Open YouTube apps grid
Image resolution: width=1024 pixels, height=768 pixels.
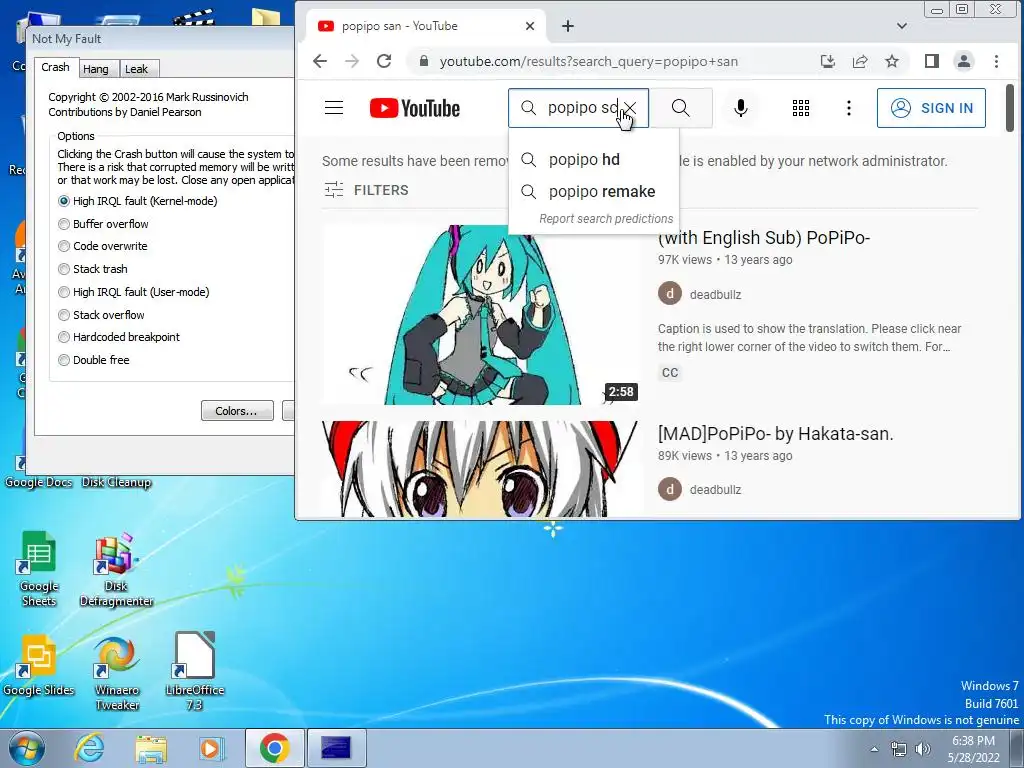[801, 108]
